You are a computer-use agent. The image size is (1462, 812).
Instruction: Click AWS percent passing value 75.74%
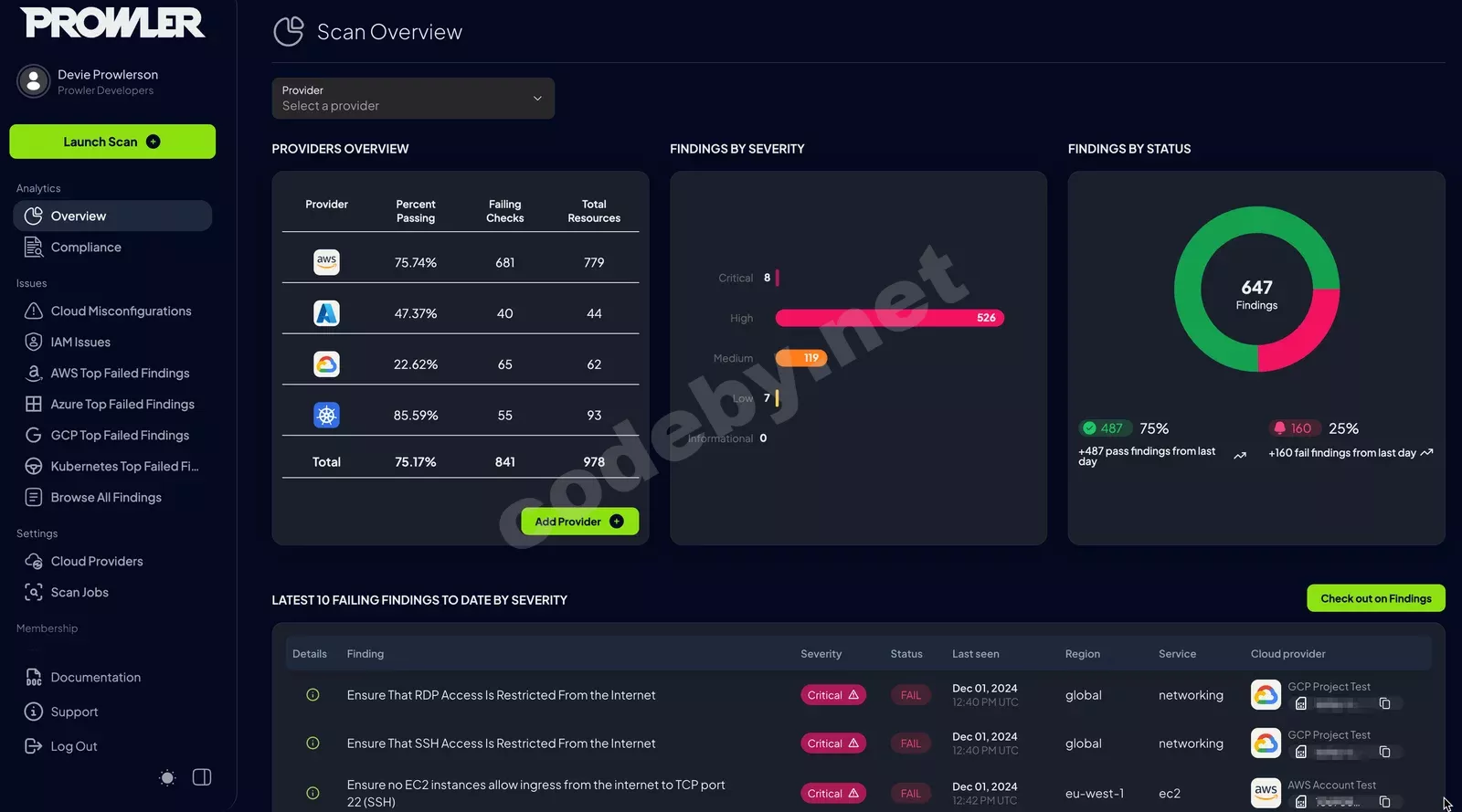click(x=416, y=263)
